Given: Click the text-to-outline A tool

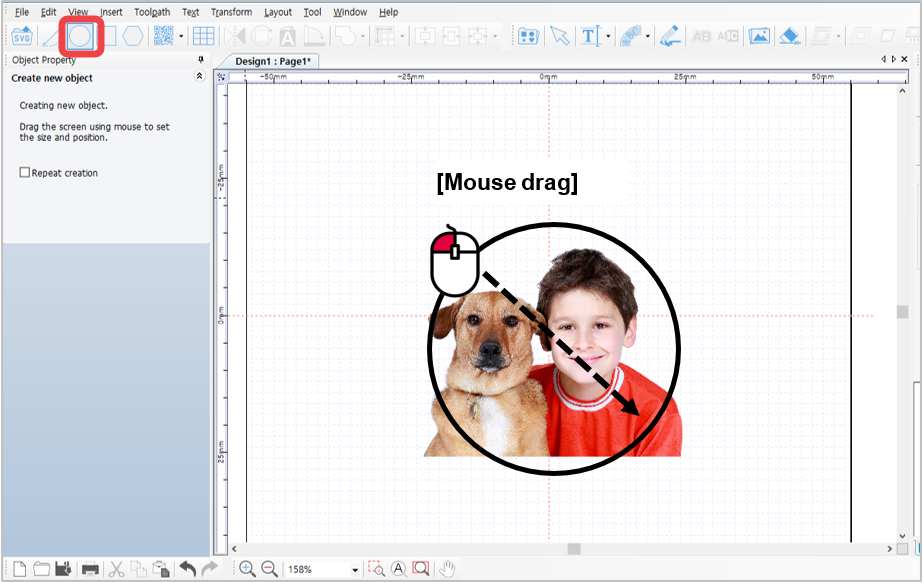Looking at the screenshot, I should pyautogui.click(x=287, y=37).
